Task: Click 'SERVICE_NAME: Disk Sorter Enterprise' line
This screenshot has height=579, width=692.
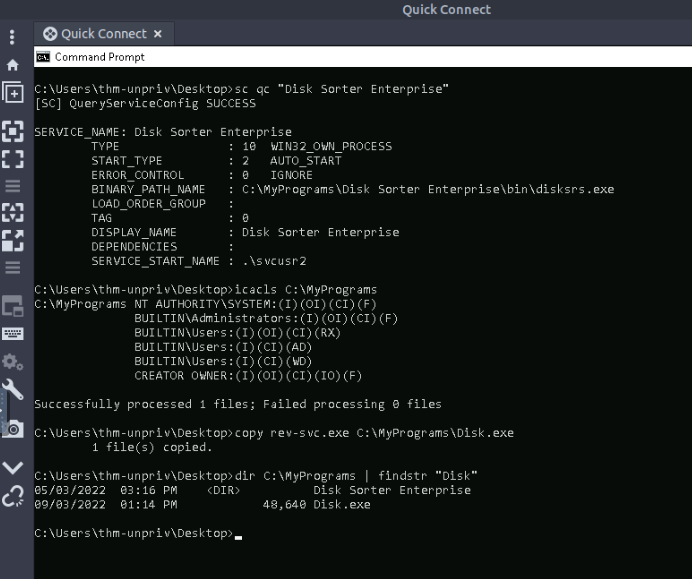Action: pyautogui.click(x=163, y=132)
